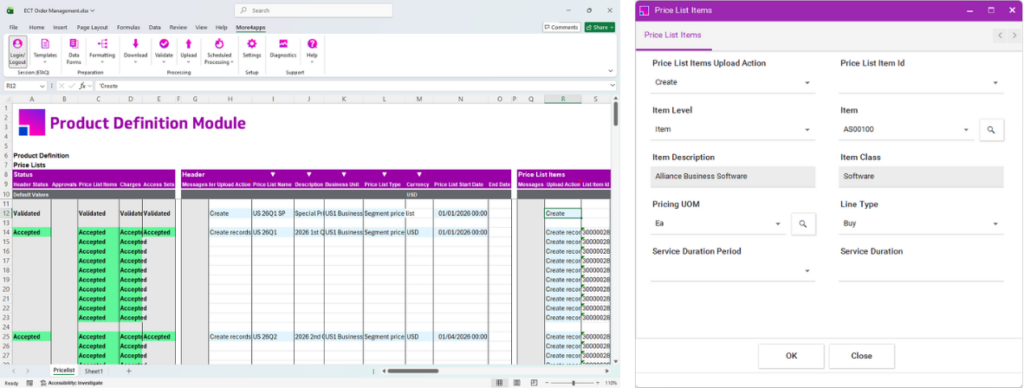Viewport: 1024px width, 388px height.
Task: Switch to Page Break Preview in the status bar
Action: 534,383
